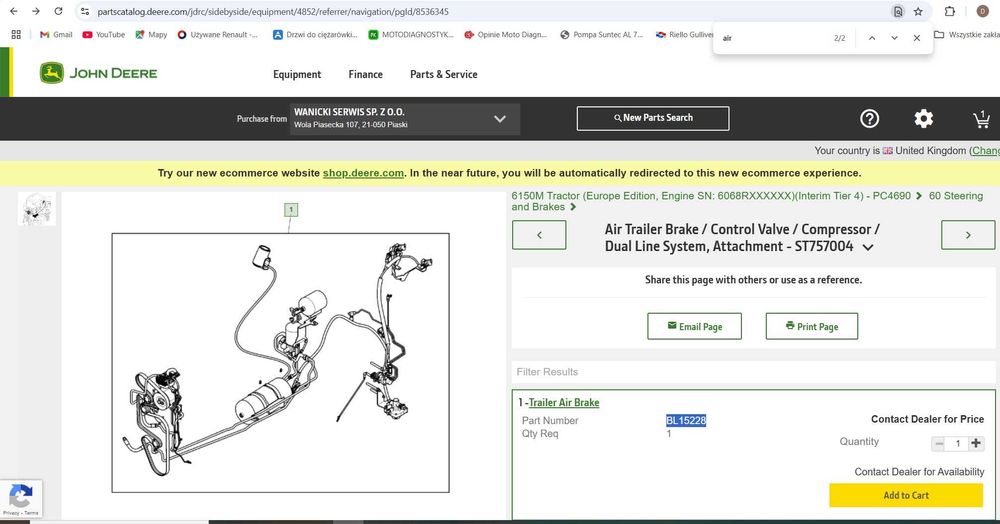Open the Trailer Air Brake part link
Image resolution: width=1000 pixels, height=524 pixels.
click(x=564, y=402)
